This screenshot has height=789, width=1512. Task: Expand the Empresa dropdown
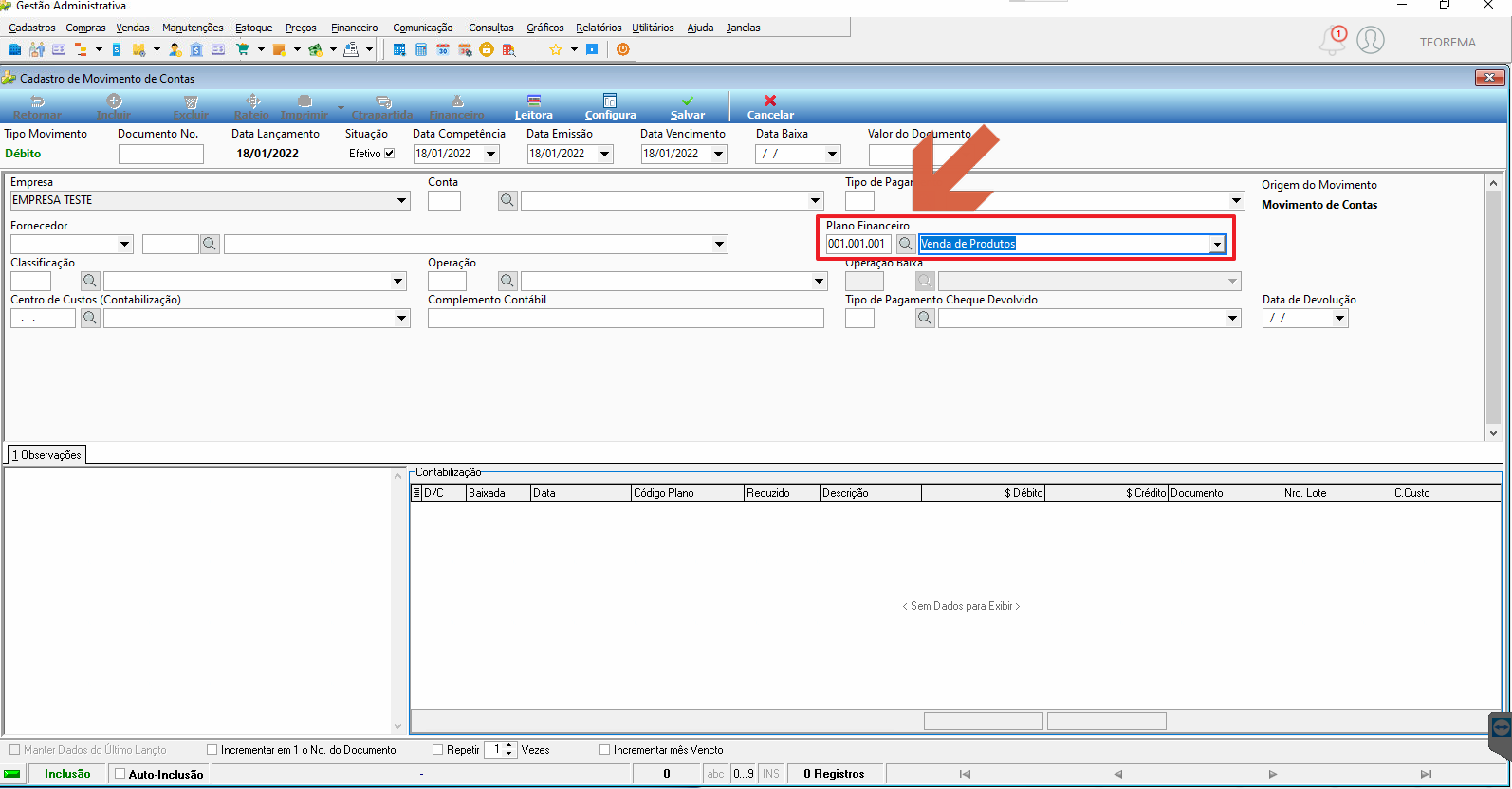(x=401, y=200)
